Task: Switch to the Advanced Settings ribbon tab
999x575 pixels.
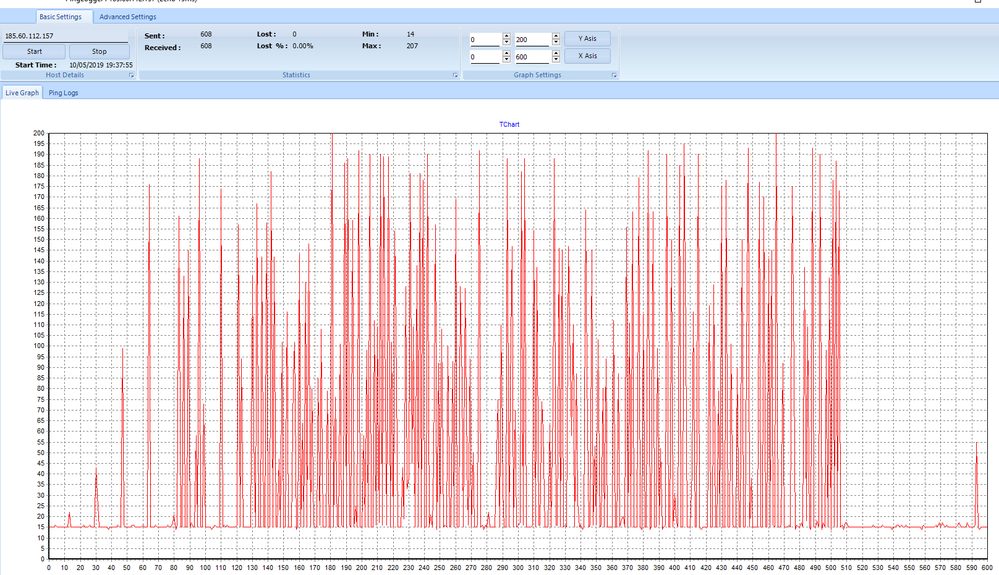Action: click(x=127, y=17)
